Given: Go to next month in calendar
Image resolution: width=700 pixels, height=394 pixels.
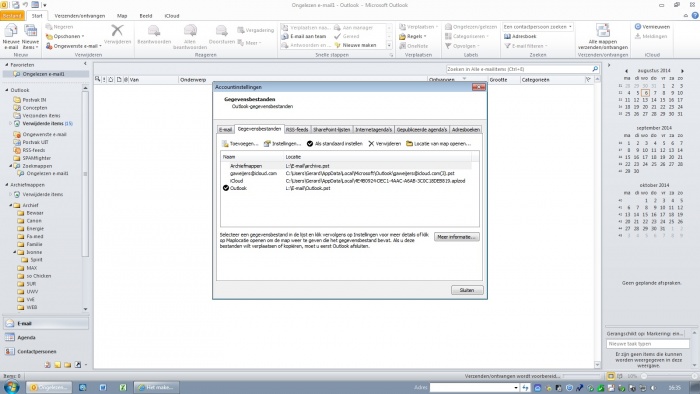Looking at the screenshot, I should pyautogui.click(x=682, y=71).
